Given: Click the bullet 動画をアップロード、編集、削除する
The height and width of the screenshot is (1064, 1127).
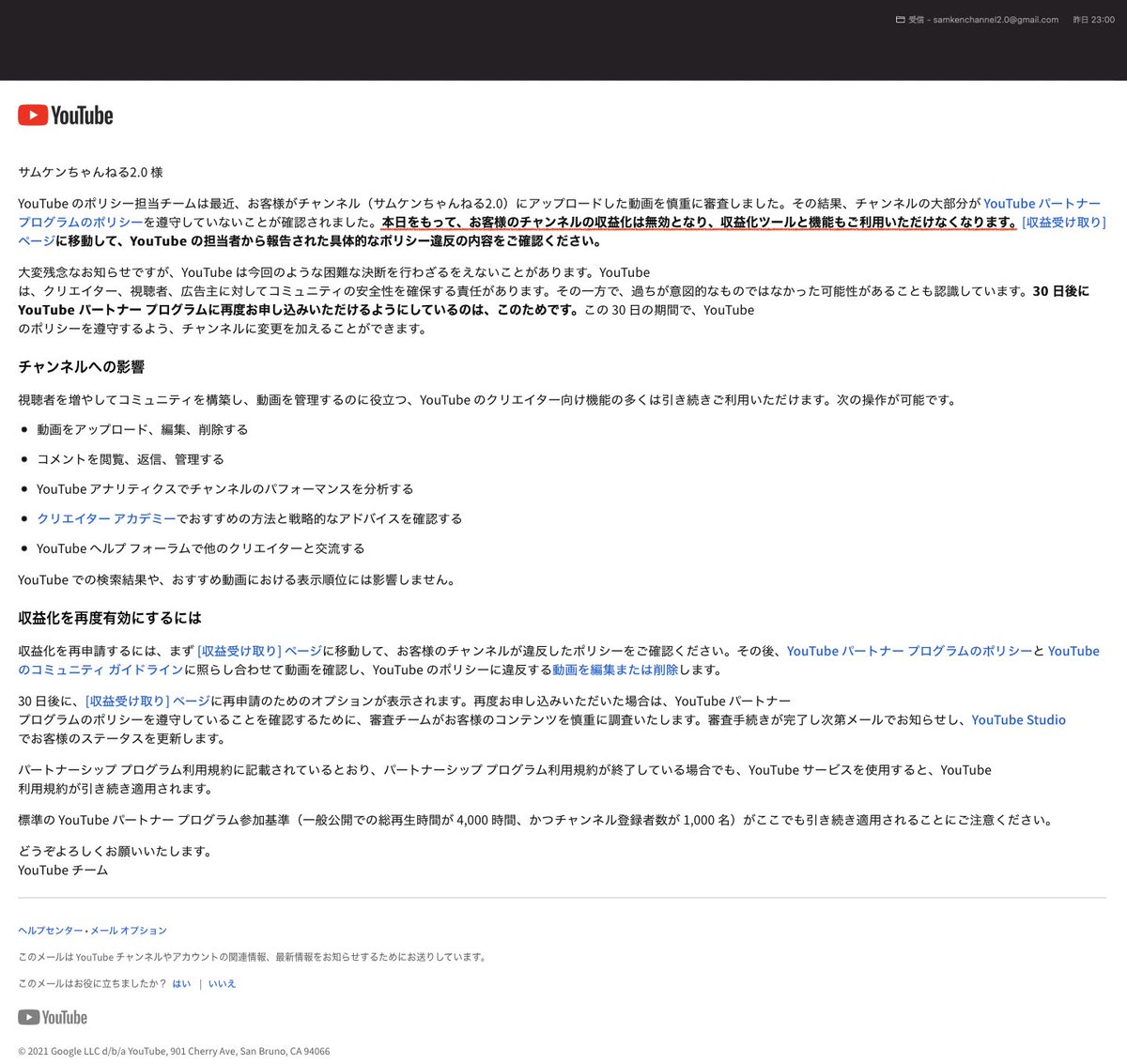Looking at the screenshot, I should [x=143, y=429].
